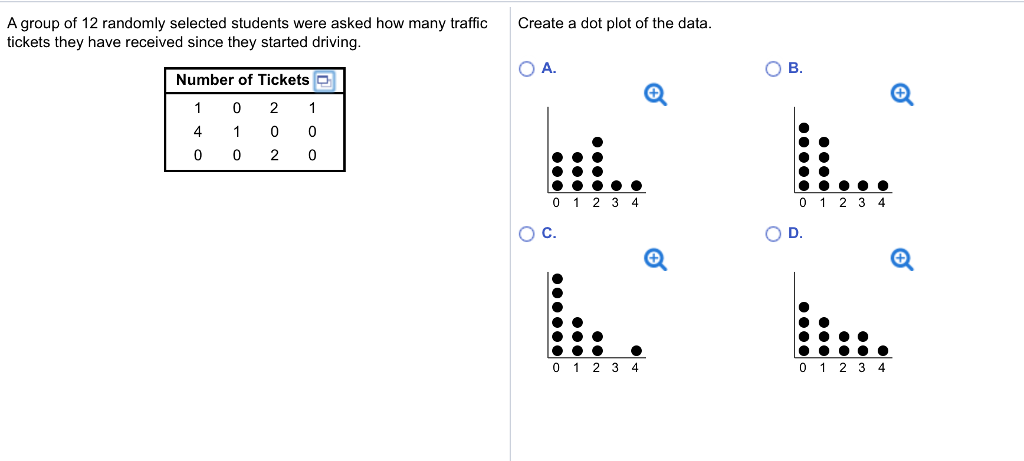This screenshot has height=461, width=1024.
Task: Mark option C radio button
Action: tap(526, 234)
